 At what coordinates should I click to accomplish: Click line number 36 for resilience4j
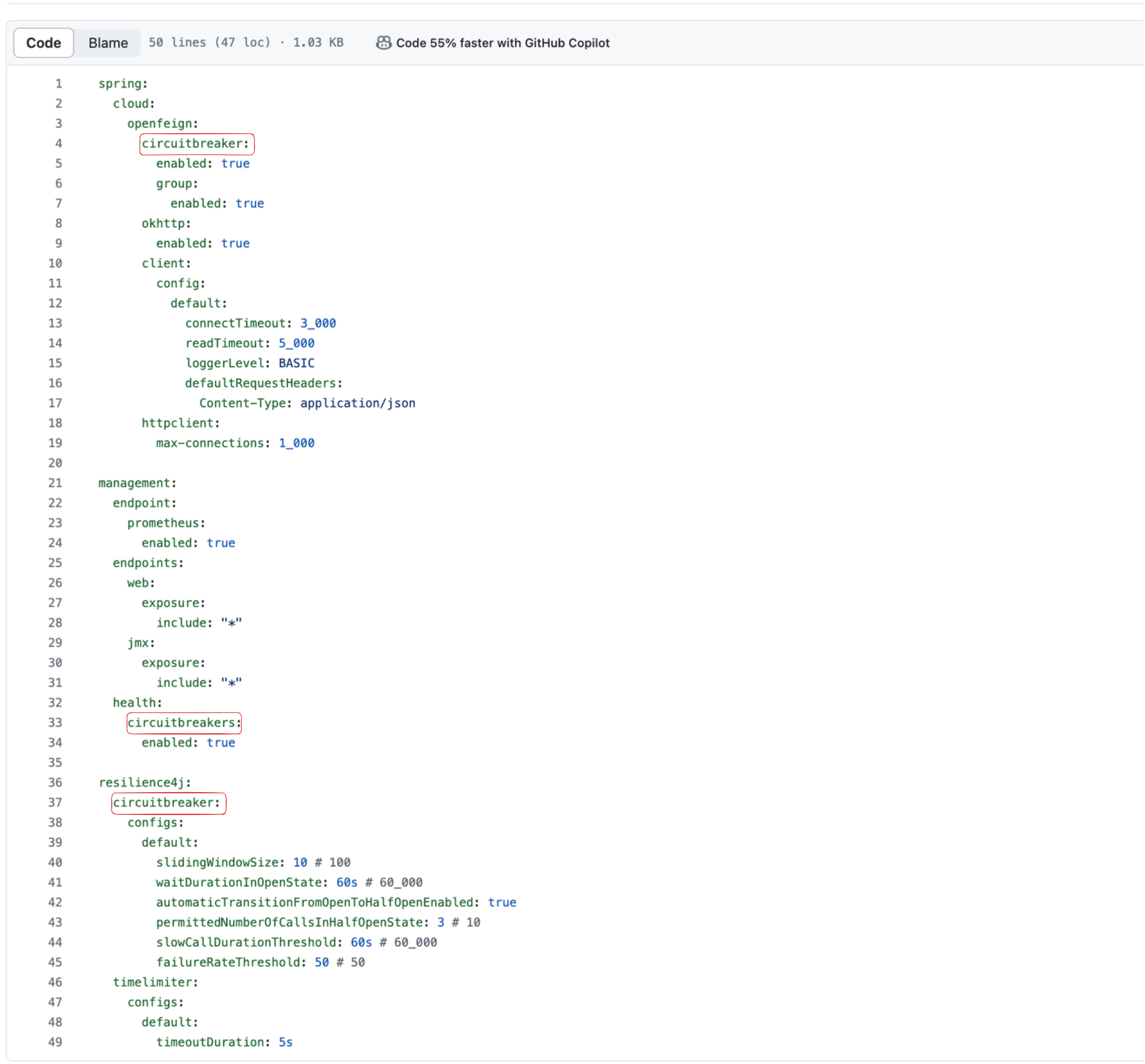pyautogui.click(x=55, y=782)
